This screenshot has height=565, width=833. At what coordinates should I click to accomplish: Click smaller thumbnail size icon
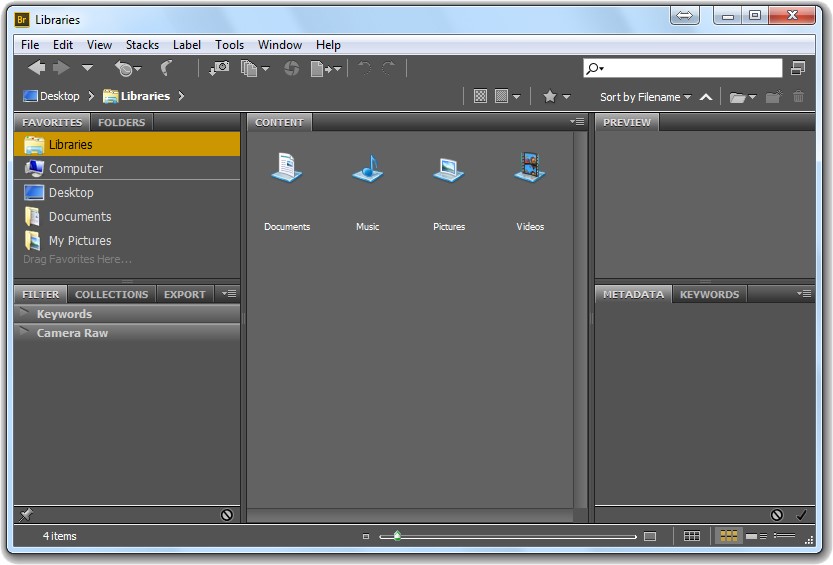click(366, 536)
